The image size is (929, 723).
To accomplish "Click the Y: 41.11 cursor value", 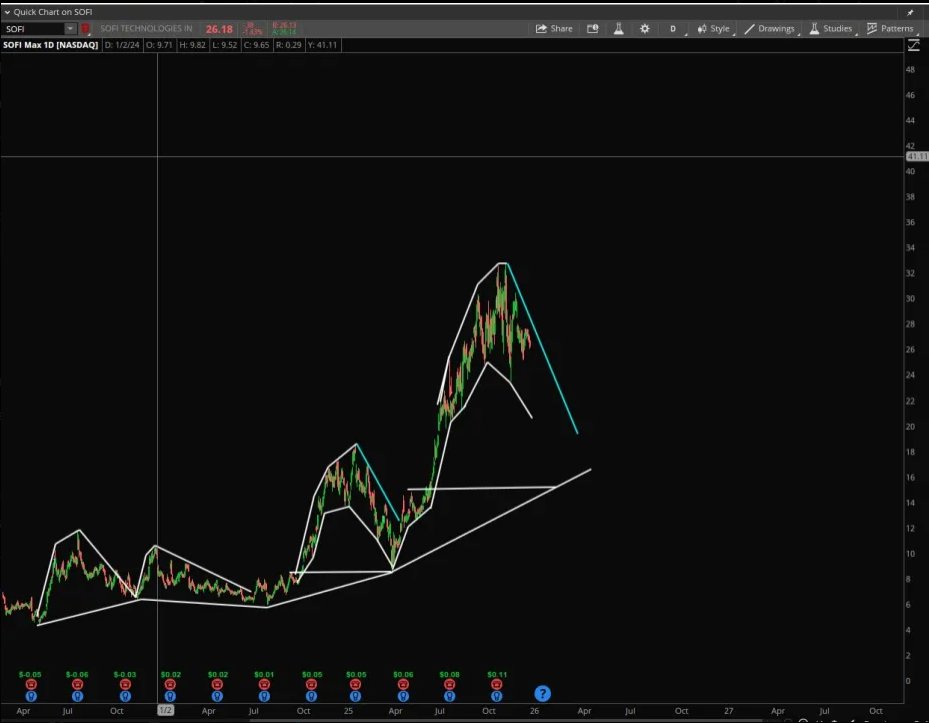I will pos(323,45).
